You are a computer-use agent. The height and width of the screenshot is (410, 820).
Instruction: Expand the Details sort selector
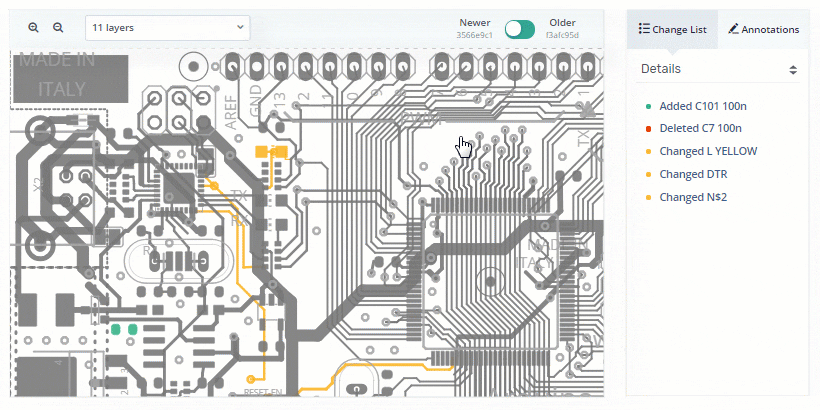point(793,70)
